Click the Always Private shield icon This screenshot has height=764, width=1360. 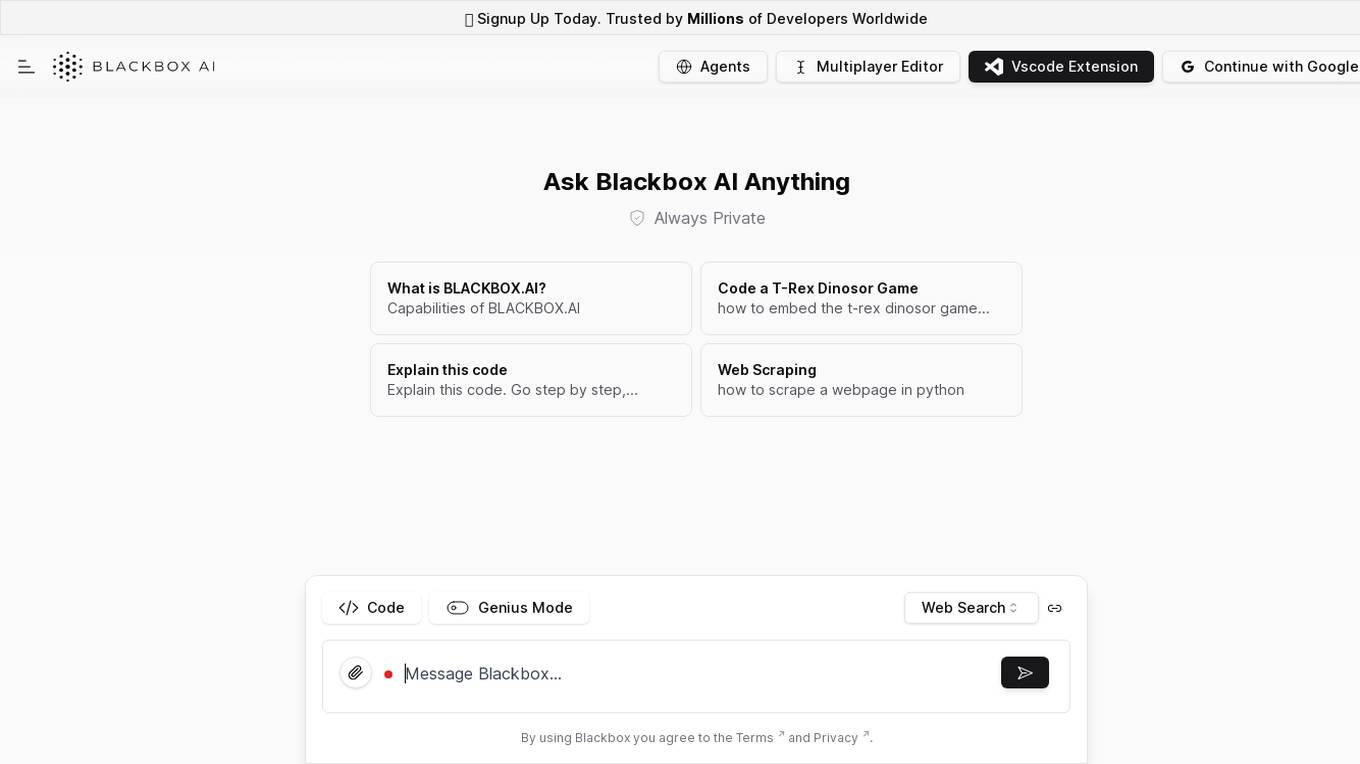tap(637, 218)
